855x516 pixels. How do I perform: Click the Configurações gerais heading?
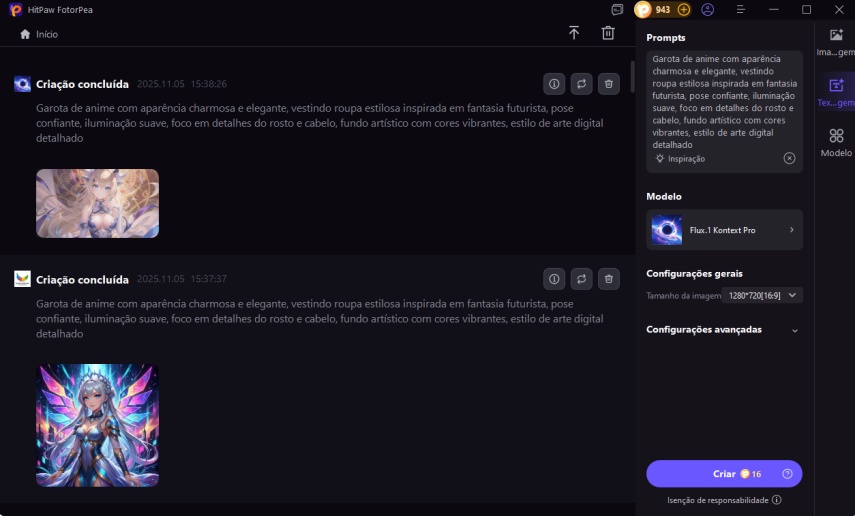click(694, 274)
